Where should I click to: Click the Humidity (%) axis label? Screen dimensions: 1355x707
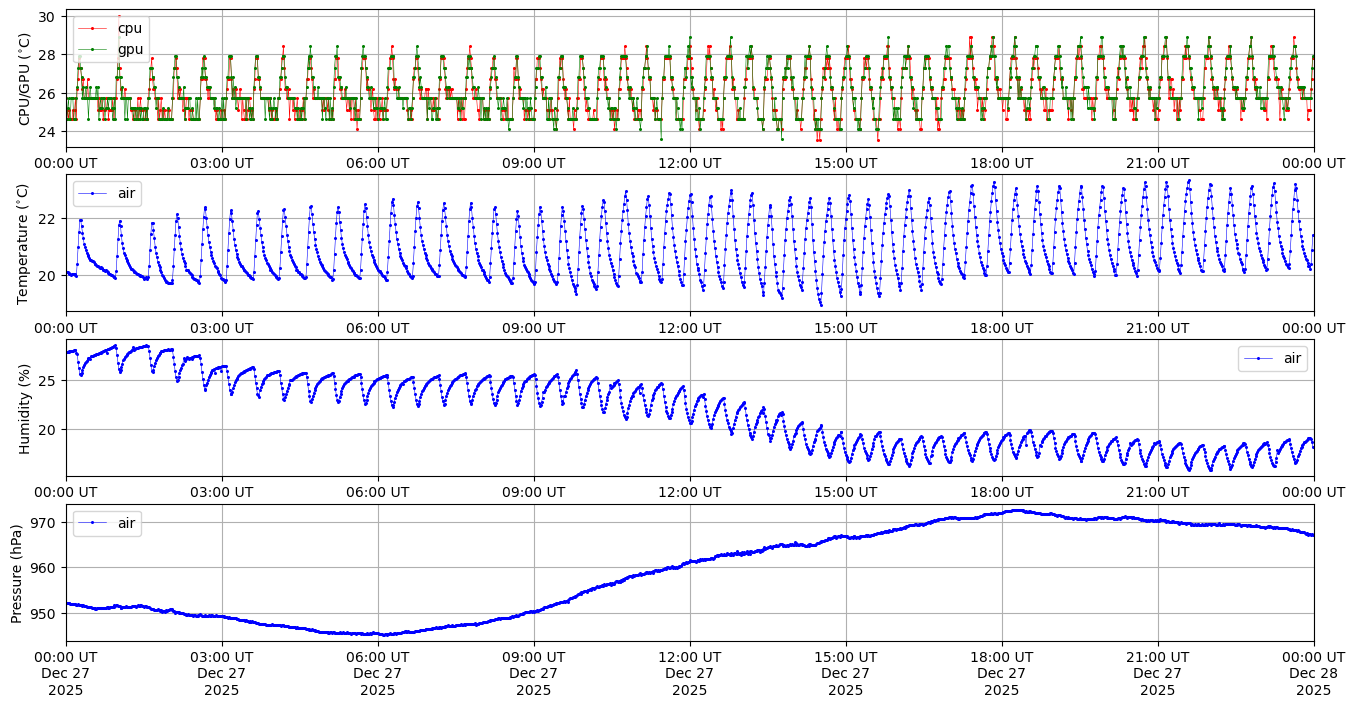(24, 408)
